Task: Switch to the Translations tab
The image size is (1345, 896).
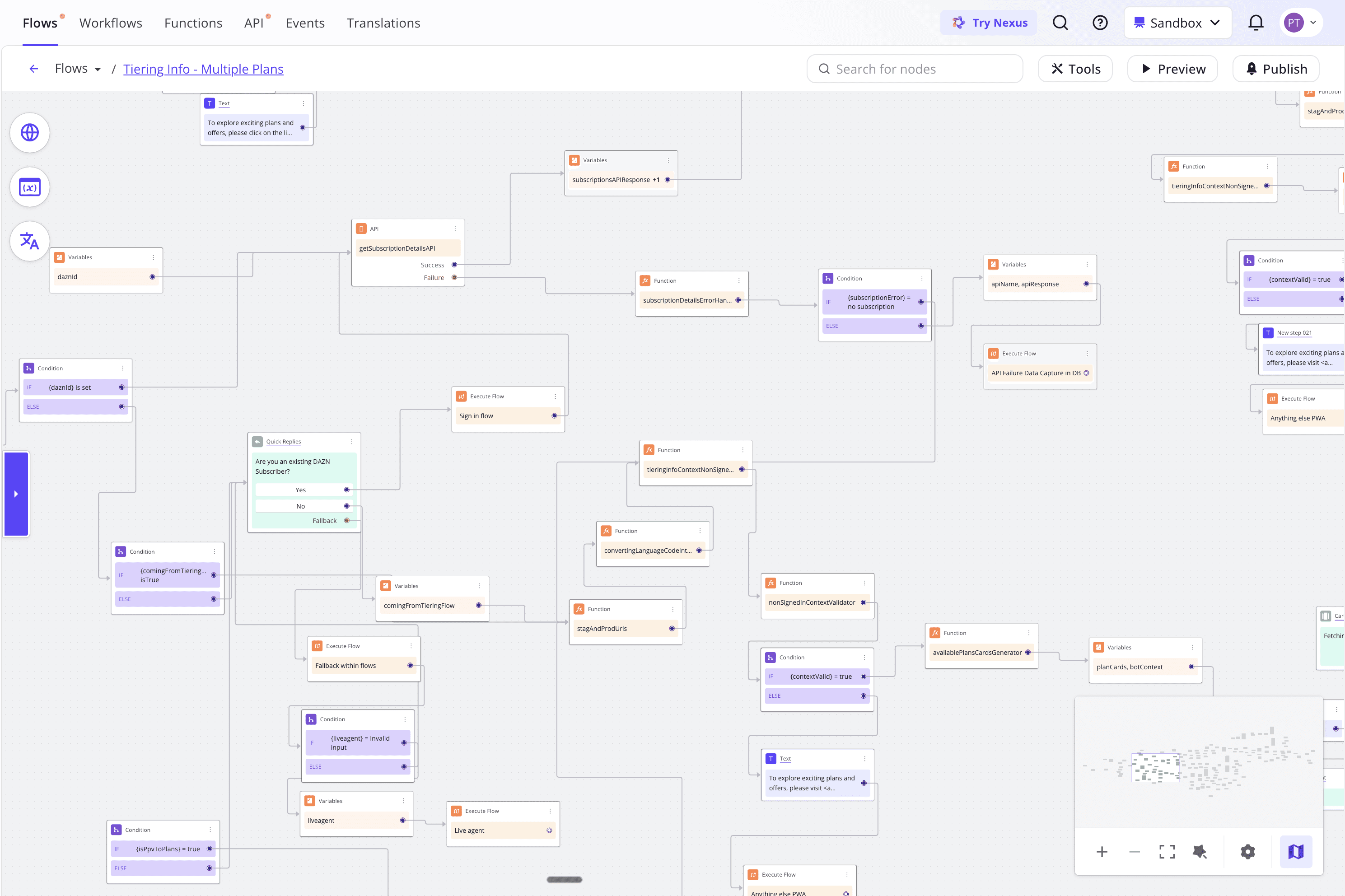Action: 383,23
